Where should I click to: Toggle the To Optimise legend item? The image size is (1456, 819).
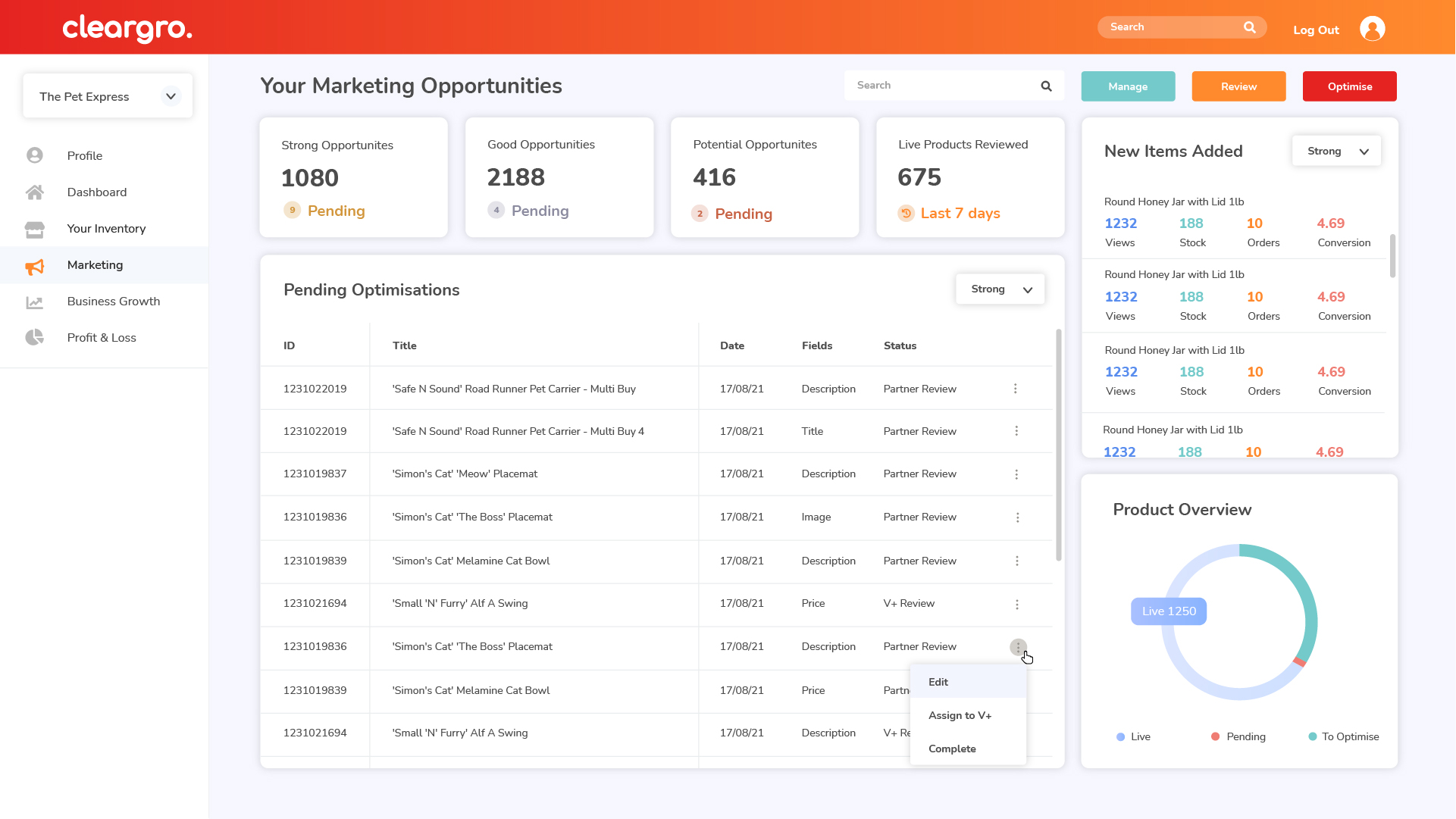1343,736
